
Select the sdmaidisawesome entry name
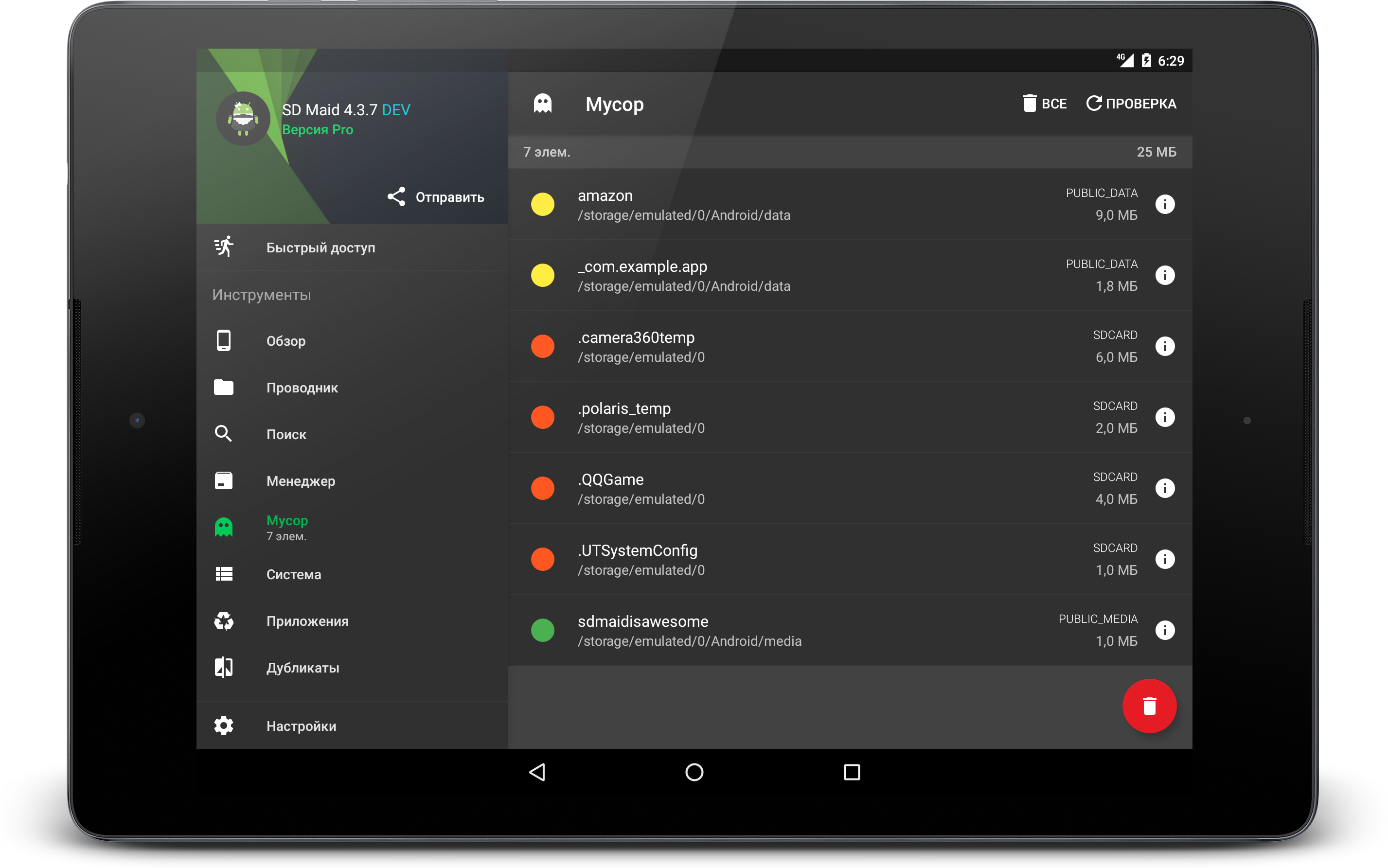pos(643,622)
